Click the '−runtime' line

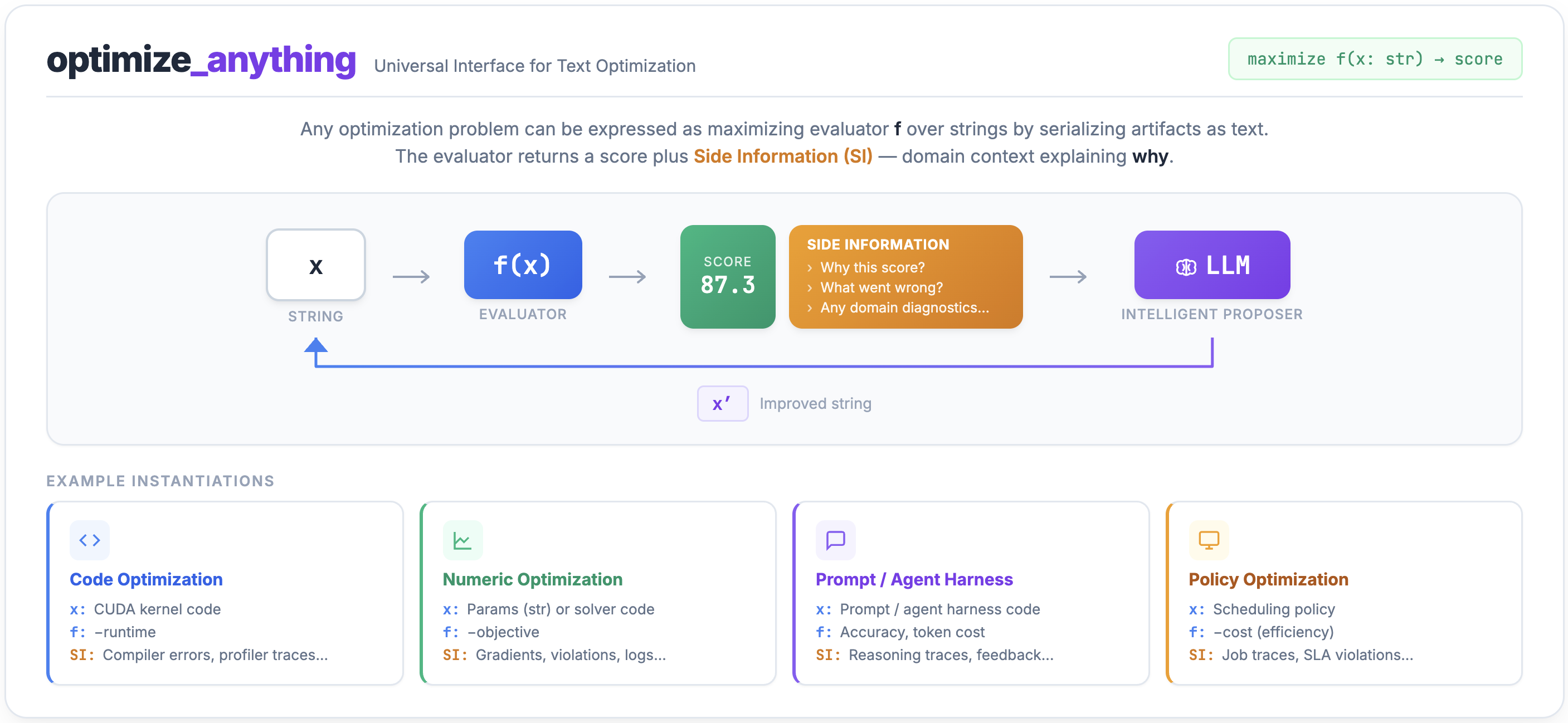tap(125, 632)
